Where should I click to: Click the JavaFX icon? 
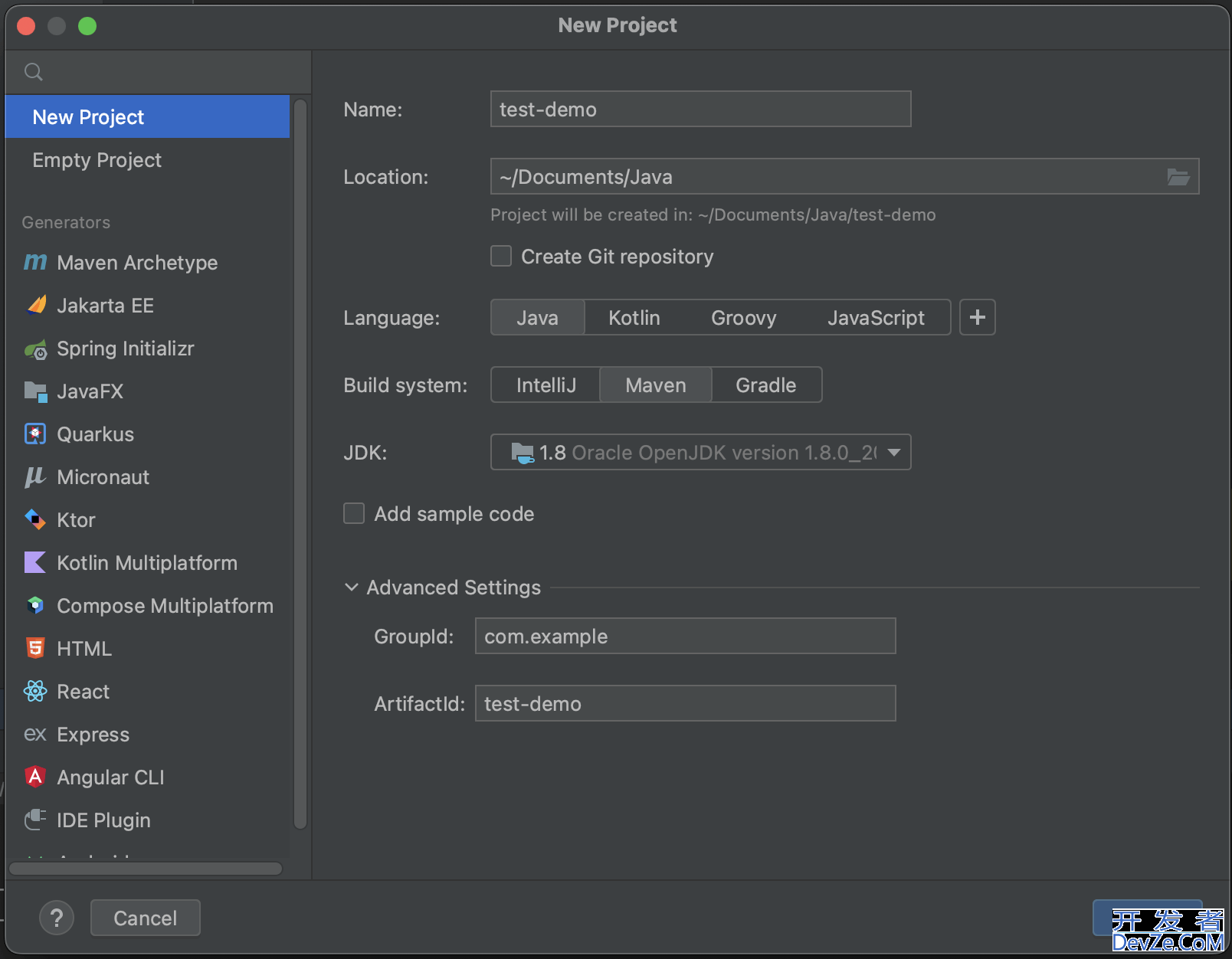point(35,391)
